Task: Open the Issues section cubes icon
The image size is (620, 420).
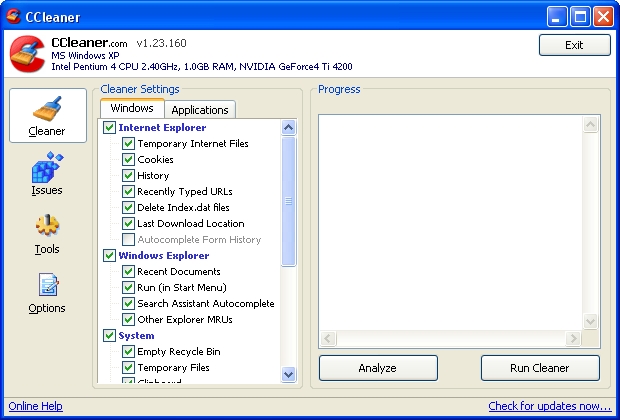Action: (47, 167)
